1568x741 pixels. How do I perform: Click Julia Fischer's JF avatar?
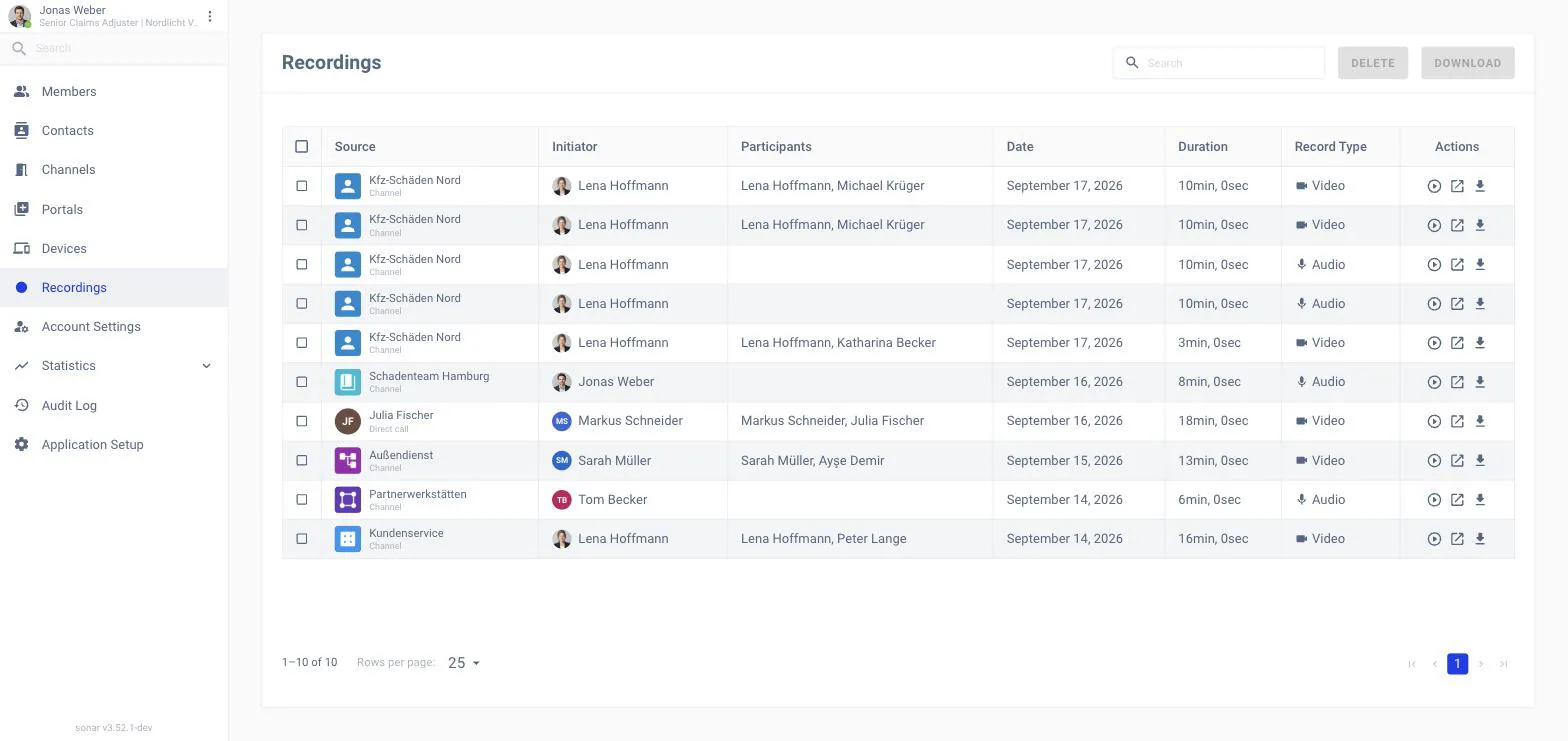(x=347, y=421)
